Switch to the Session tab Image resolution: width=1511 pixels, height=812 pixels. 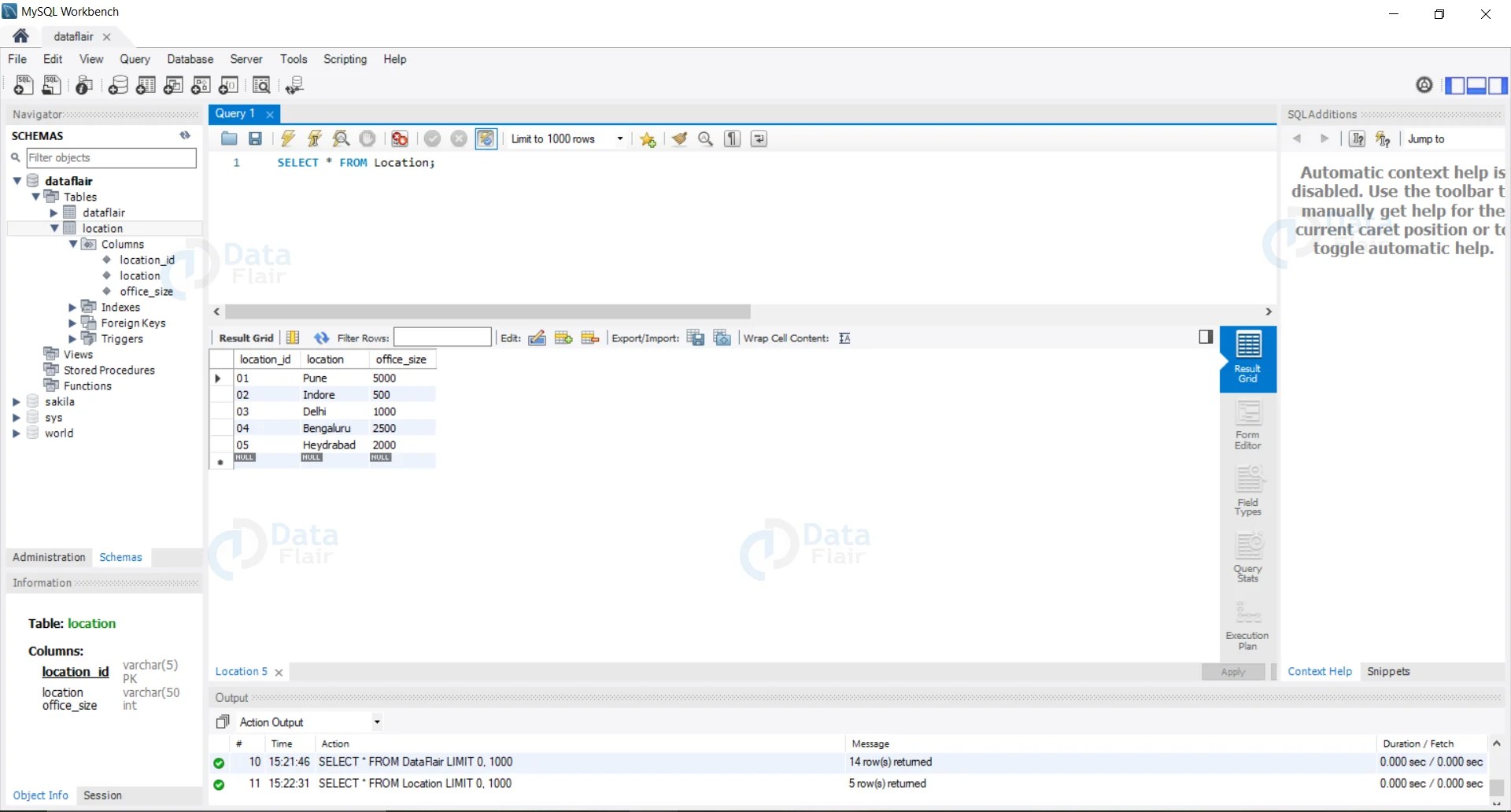click(x=102, y=795)
